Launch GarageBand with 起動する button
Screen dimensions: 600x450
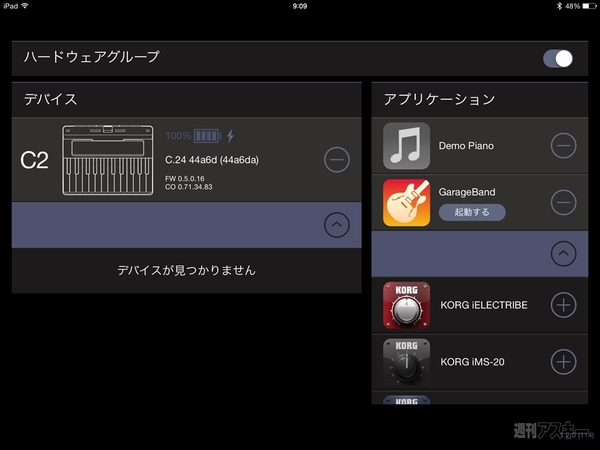click(472, 212)
